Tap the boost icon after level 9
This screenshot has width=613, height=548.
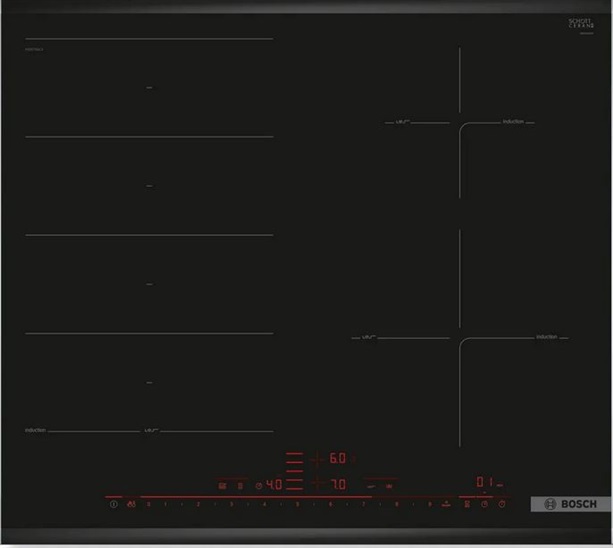coord(445,505)
